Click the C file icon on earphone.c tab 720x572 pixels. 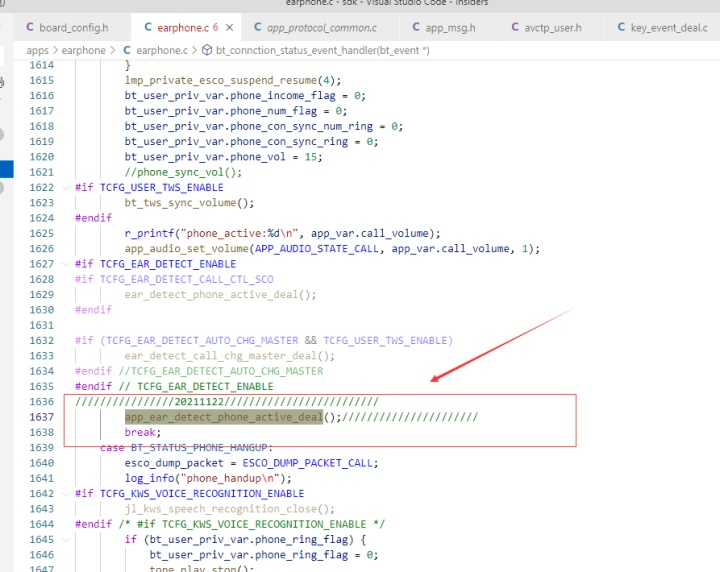tap(148, 27)
